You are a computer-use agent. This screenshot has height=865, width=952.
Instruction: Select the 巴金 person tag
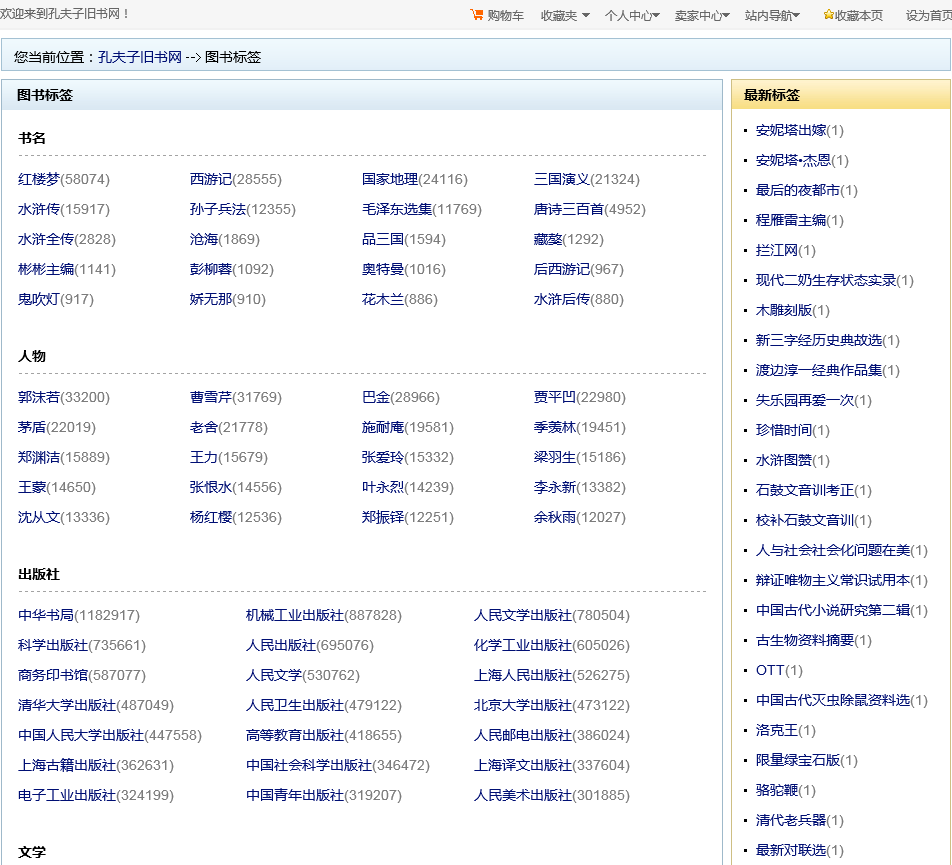click(376, 397)
